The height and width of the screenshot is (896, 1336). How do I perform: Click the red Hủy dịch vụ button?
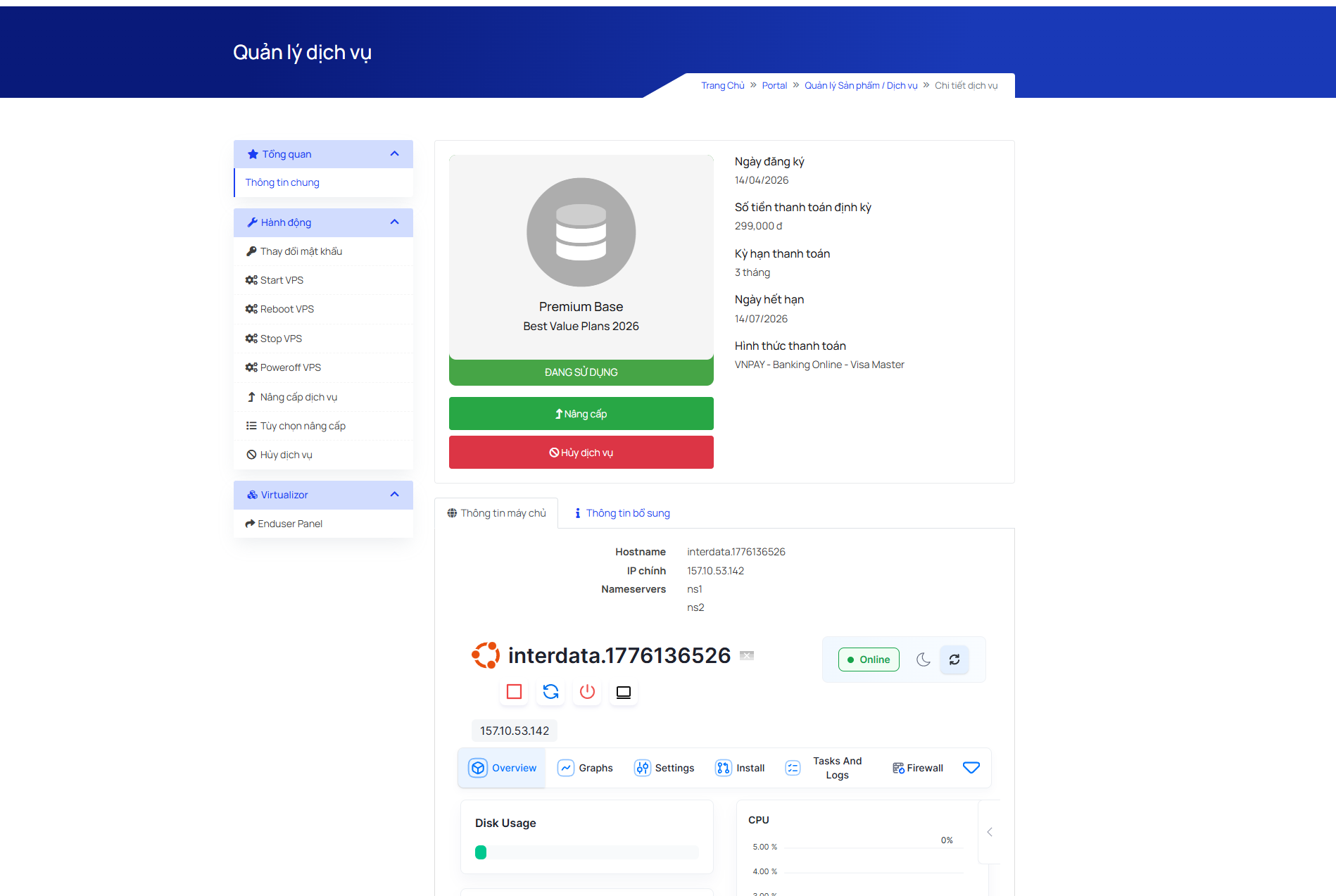point(581,453)
